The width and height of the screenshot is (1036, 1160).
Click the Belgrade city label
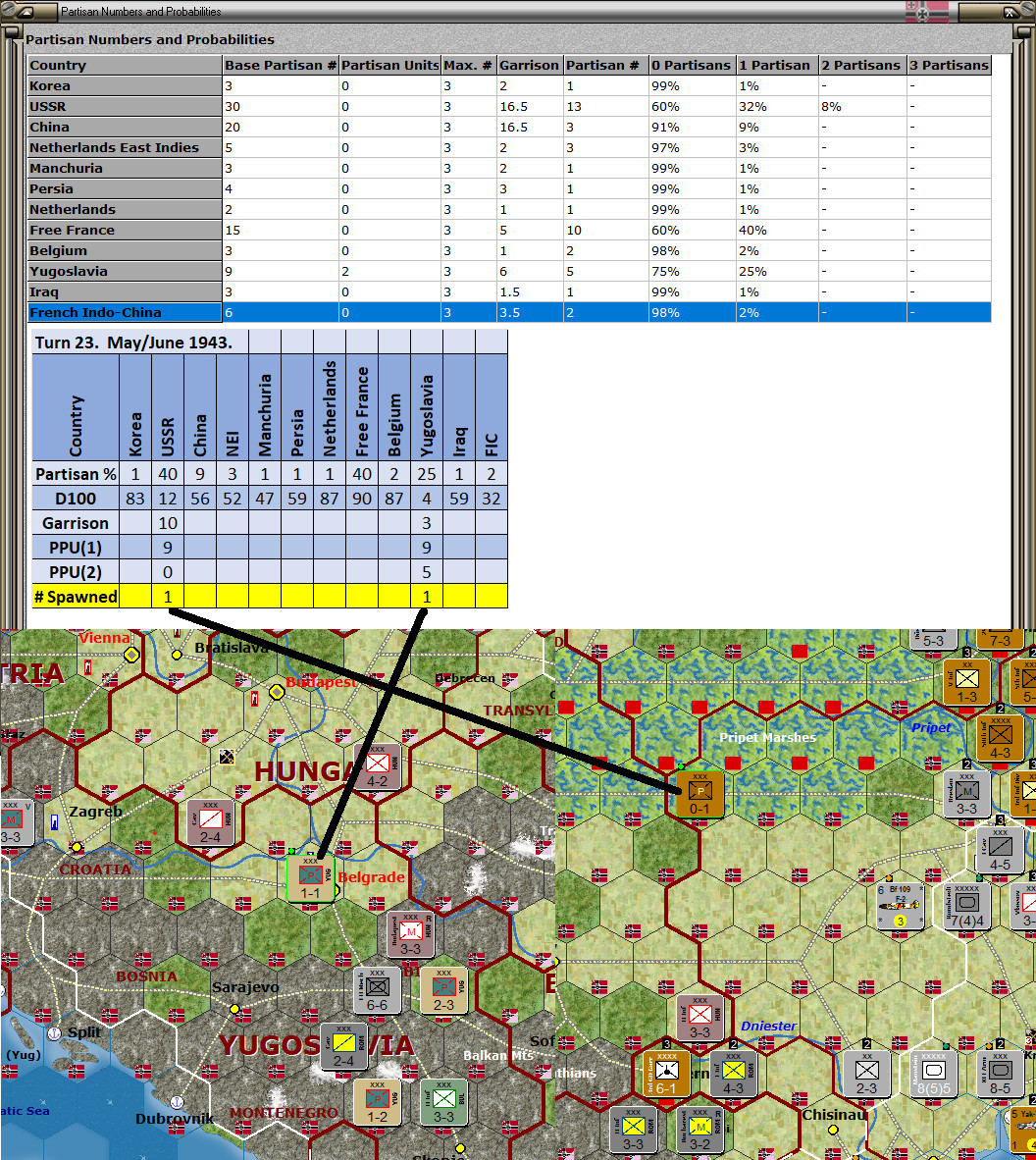tap(371, 877)
